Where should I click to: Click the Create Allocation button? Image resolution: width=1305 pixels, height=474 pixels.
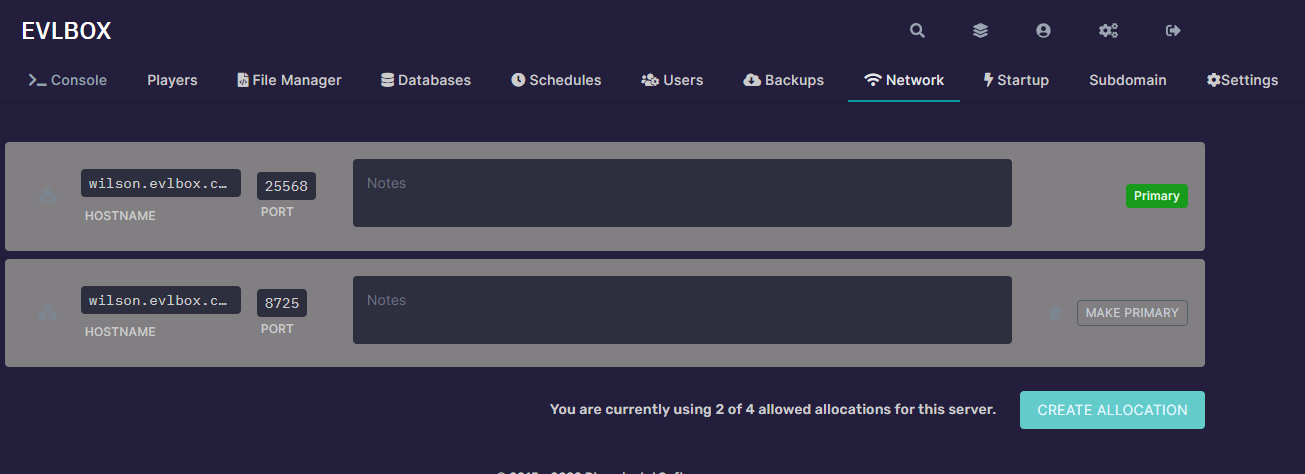click(x=1112, y=410)
